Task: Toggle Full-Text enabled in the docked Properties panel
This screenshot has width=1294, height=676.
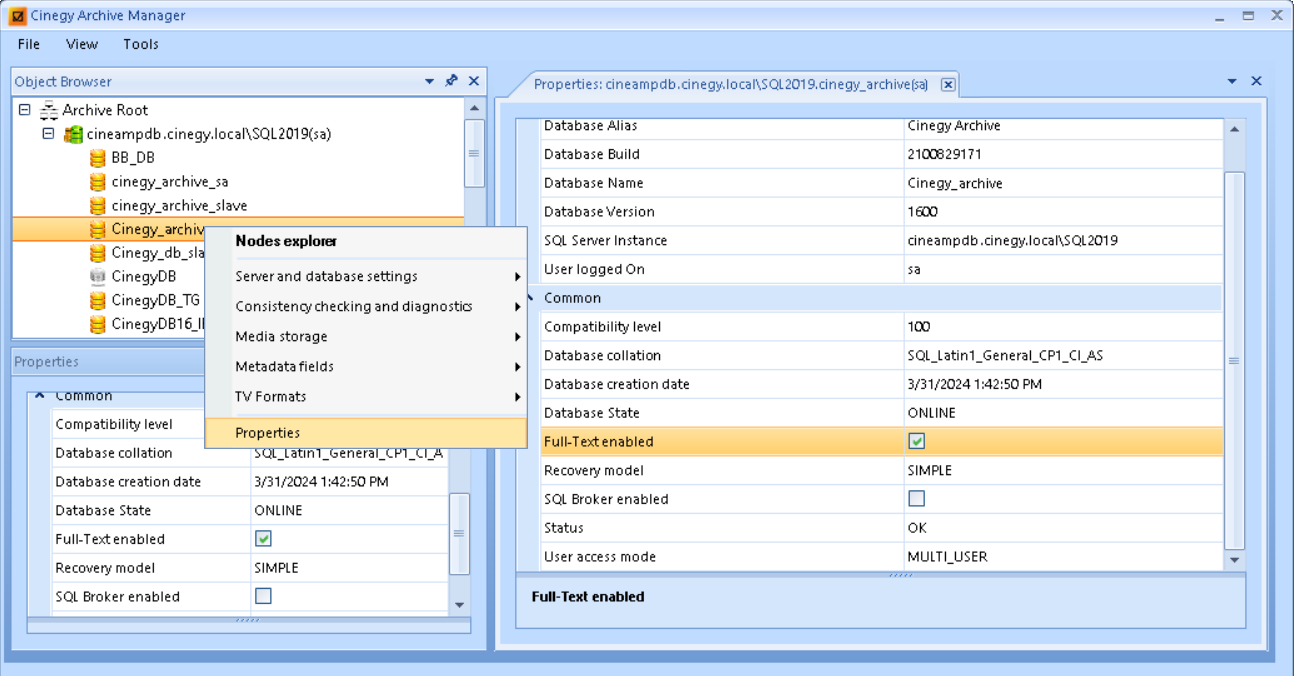Action: coord(263,539)
